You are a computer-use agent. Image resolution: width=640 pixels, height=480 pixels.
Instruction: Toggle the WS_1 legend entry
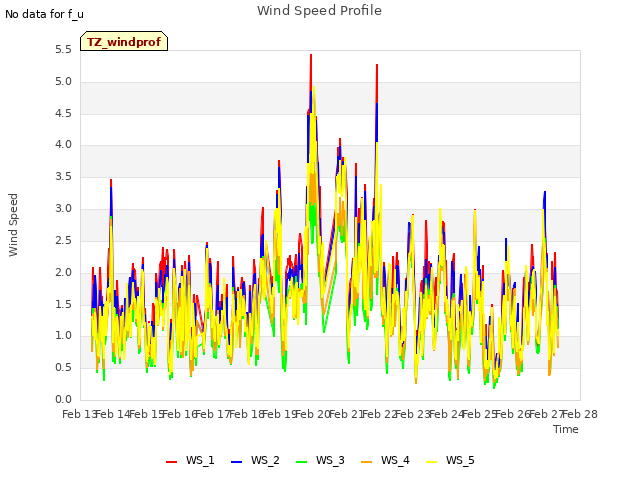(190, 460)
